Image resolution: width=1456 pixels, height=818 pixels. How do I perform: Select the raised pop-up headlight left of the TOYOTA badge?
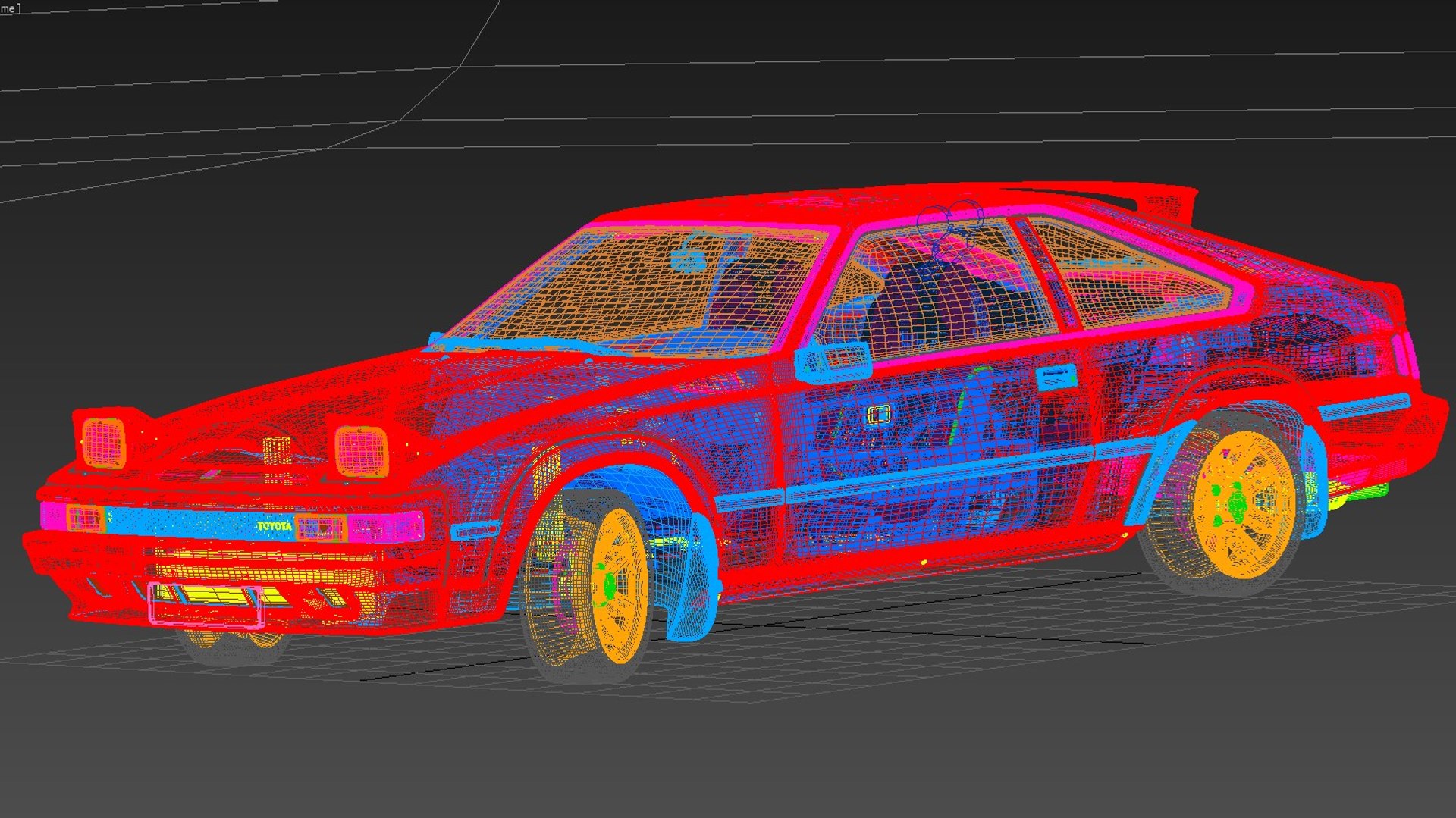point(102,442)
